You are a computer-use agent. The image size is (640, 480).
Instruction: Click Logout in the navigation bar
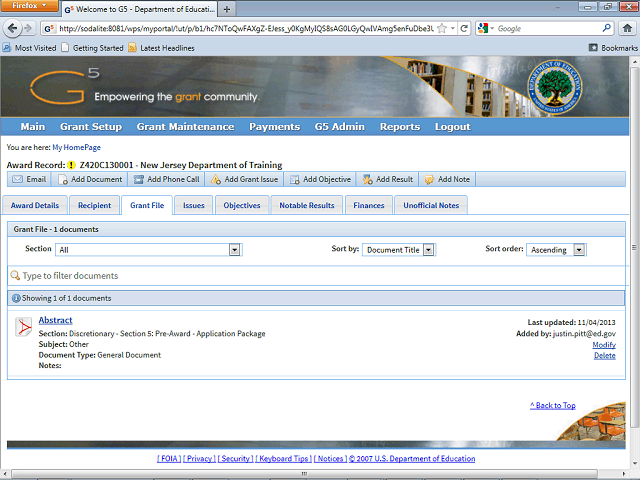(x=453, y=127)
